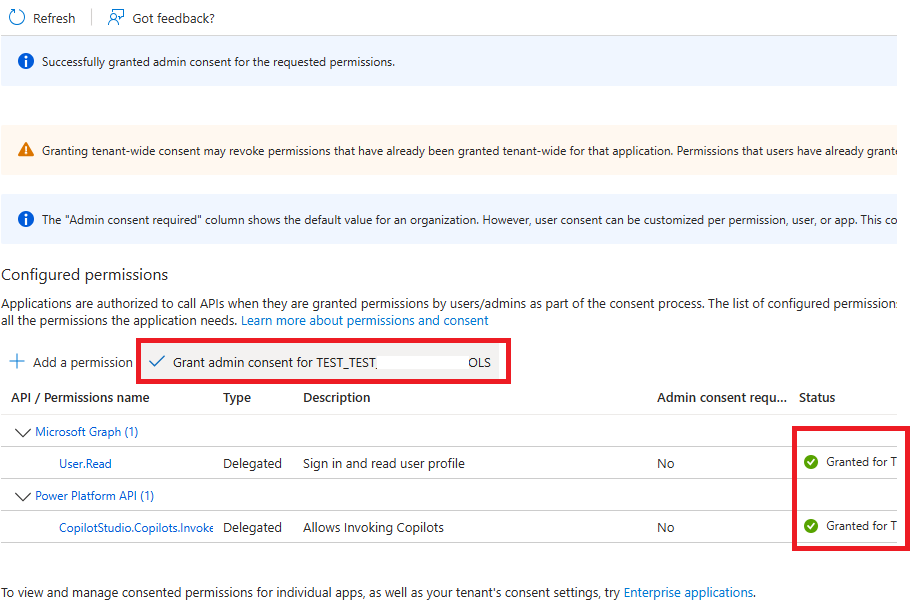This screenshot has height=603, width=914.
Task: Collapse the Microsoft Graph (1) group chevron
Action: pos(22,432)
